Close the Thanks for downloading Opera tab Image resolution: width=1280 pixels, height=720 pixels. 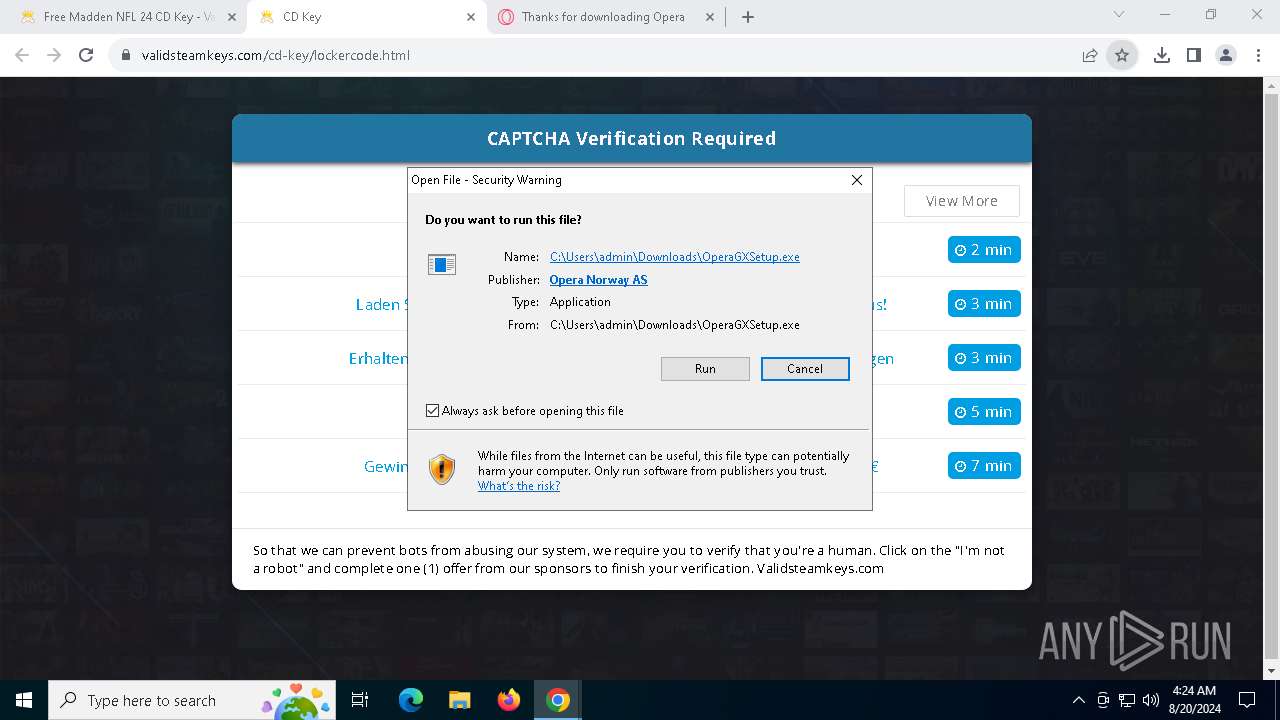710,17
